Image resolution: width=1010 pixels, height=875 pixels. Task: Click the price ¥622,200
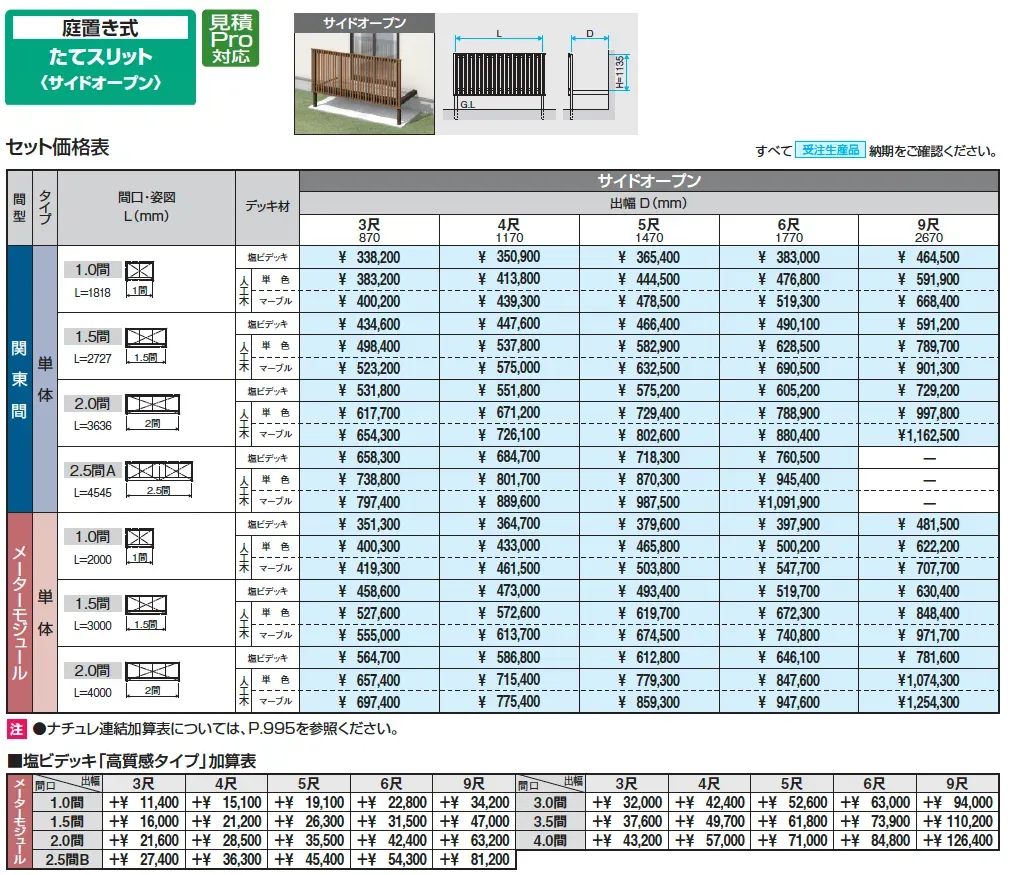click(929, 547)
